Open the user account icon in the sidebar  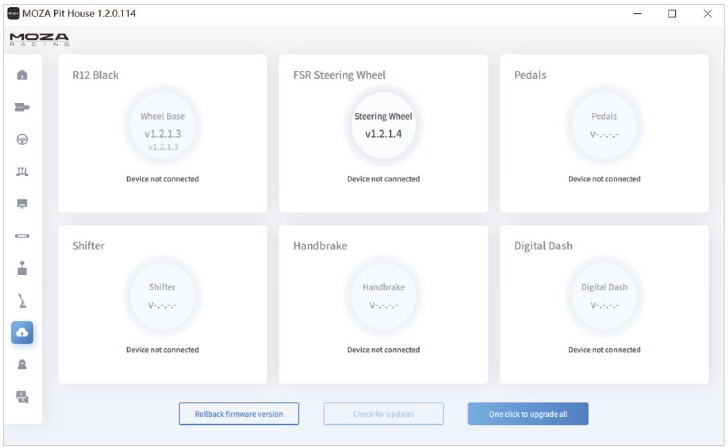click(22, 364)
